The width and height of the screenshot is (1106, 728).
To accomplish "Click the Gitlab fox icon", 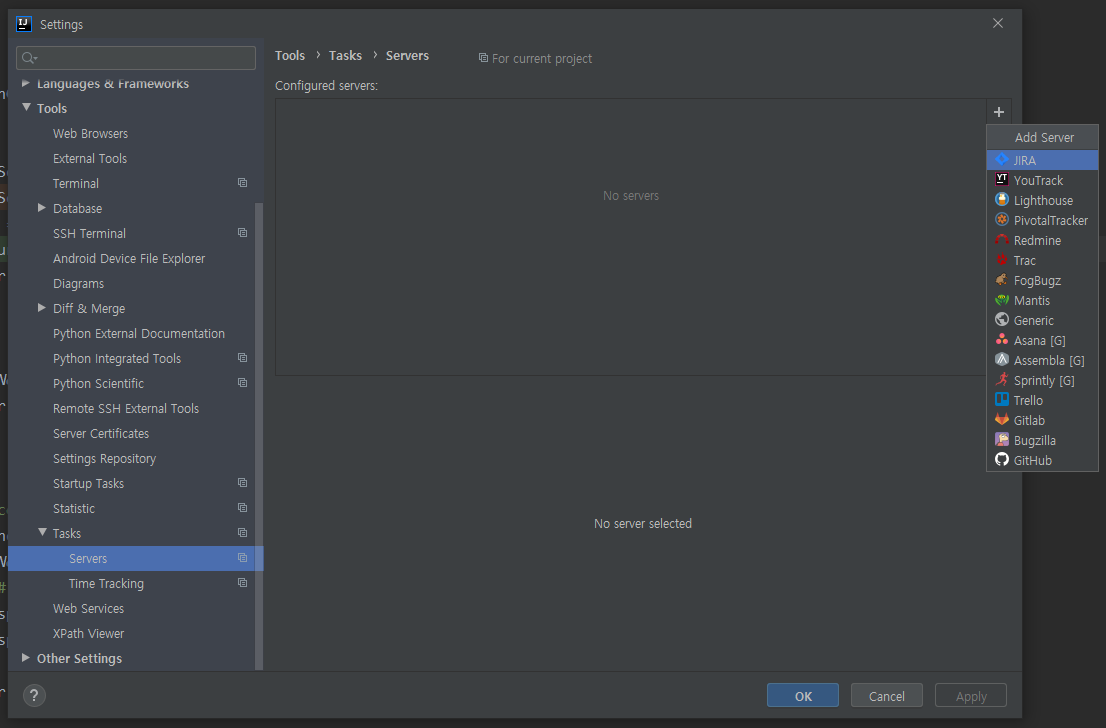I will tap(1002, 420).
